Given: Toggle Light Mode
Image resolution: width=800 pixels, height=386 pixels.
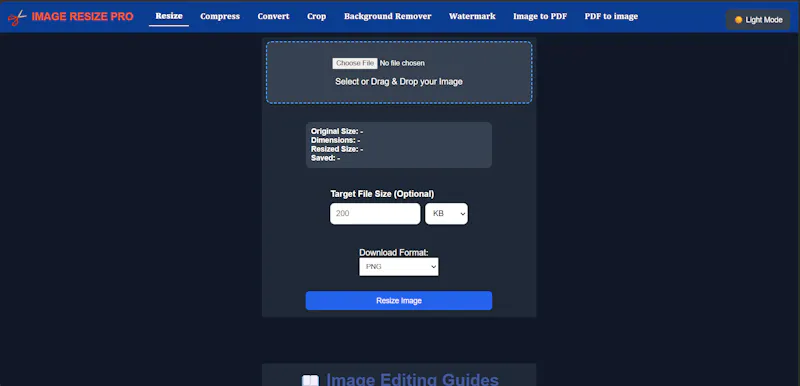Looking at the screenshot, I should (x=758, y=20).
